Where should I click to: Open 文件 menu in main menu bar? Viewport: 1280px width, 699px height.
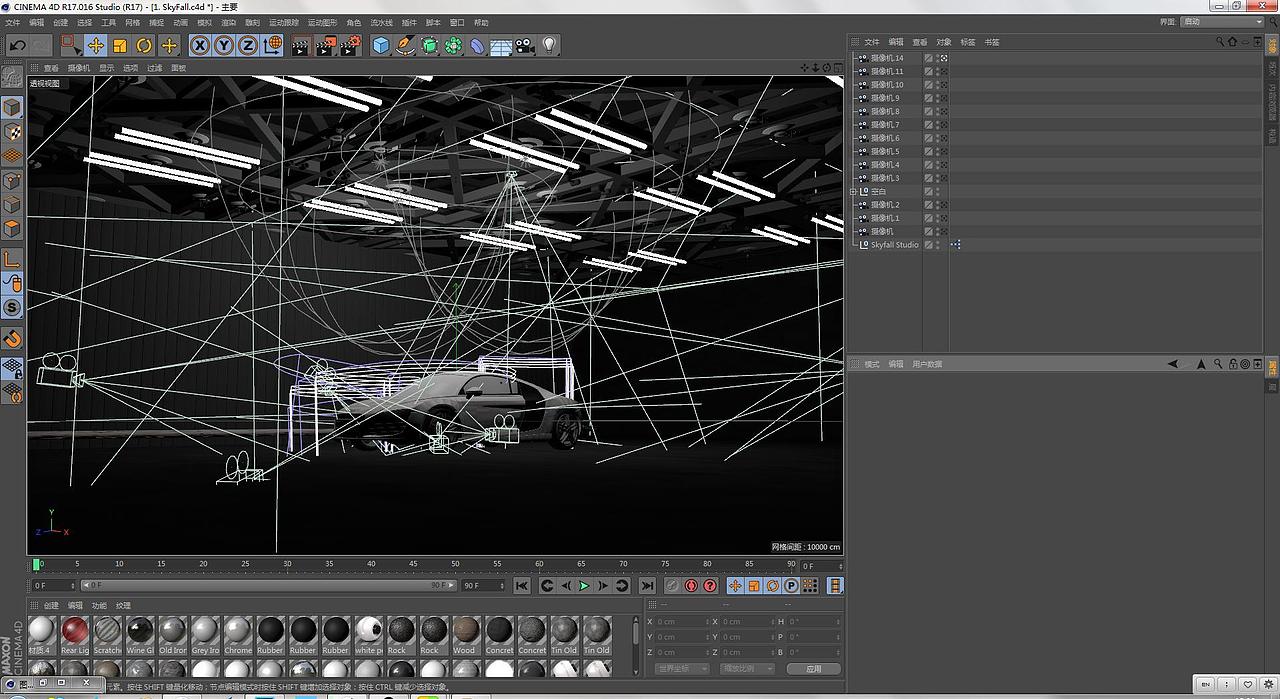12,22
